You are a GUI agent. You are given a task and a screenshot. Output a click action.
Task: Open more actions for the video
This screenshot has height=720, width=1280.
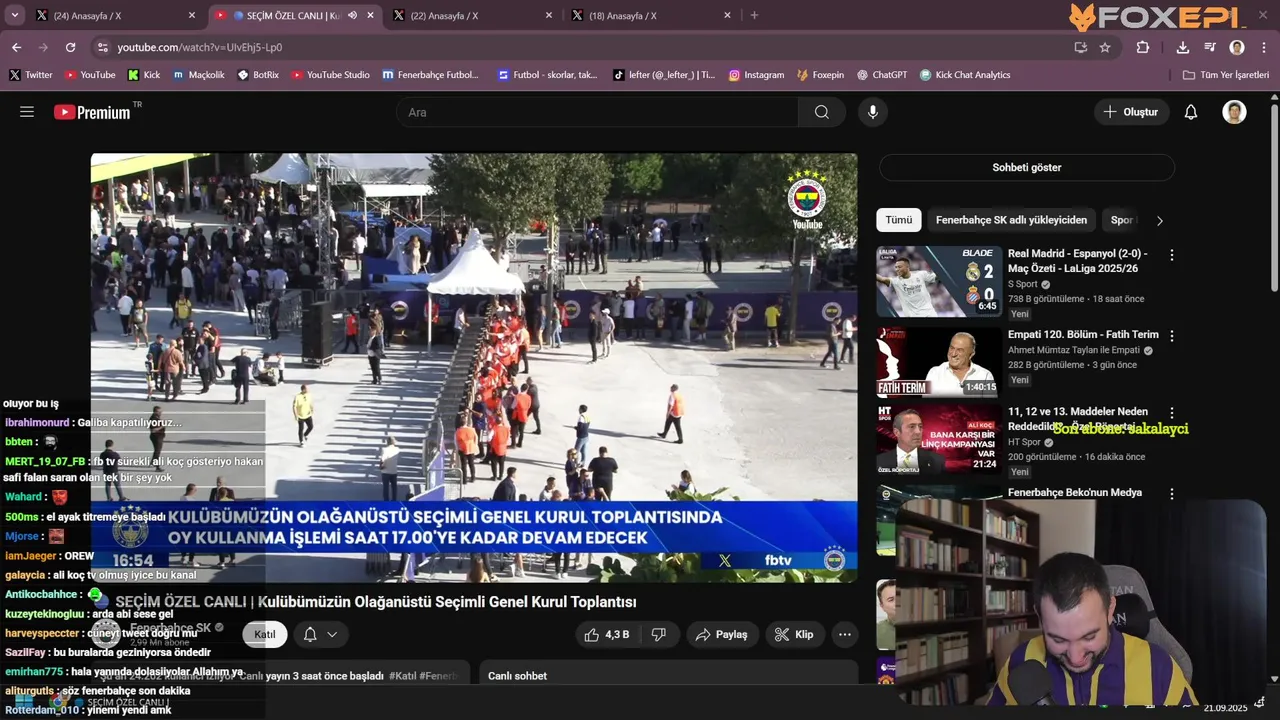(845, 634)
